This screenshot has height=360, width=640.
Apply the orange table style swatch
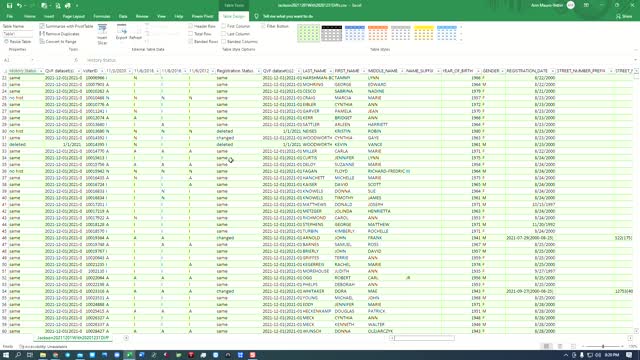(378, 33)
